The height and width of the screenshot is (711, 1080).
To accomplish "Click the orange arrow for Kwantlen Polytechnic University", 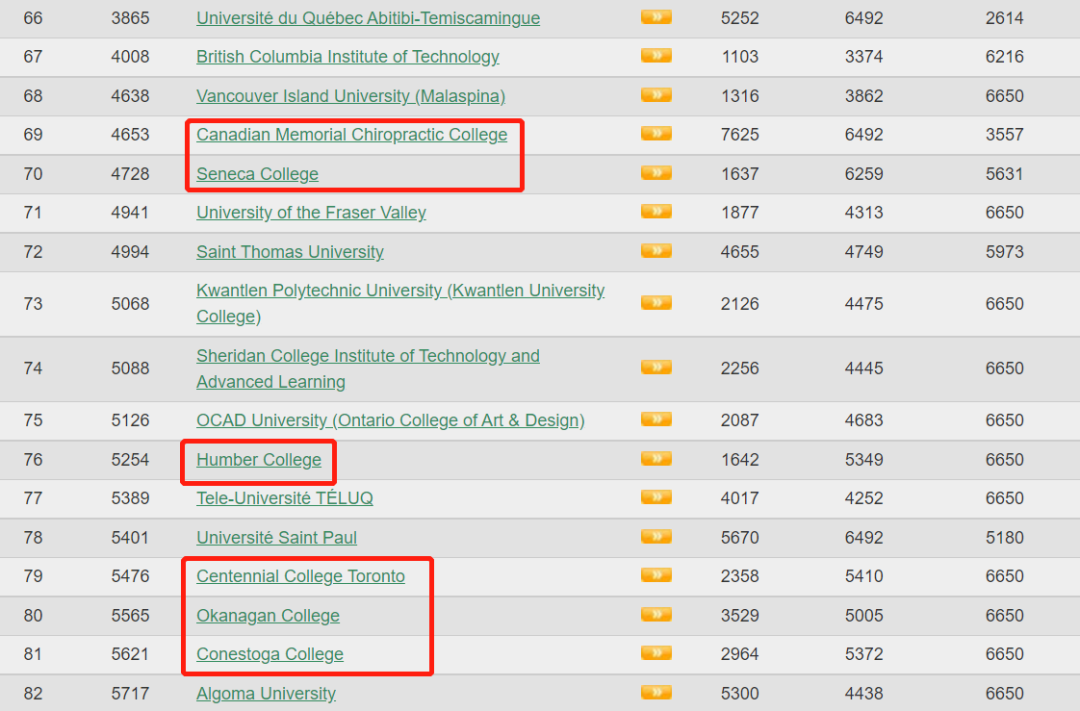I will coord(656,302).
